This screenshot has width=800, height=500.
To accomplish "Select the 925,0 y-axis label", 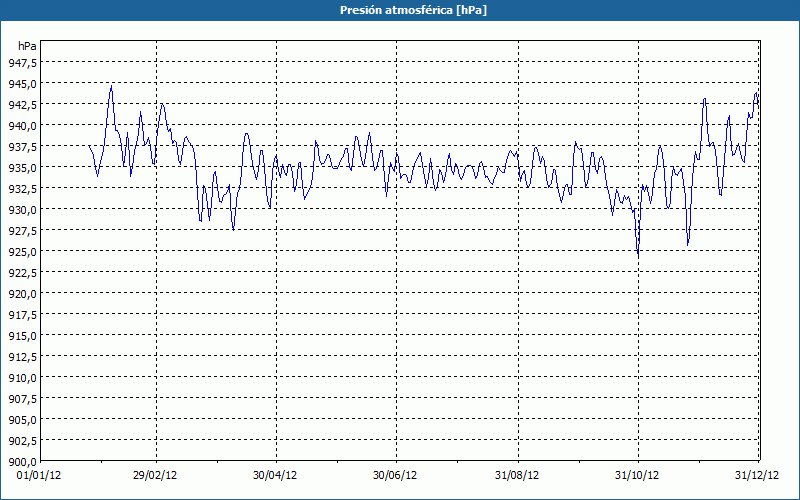I will [x=22, y=252].
